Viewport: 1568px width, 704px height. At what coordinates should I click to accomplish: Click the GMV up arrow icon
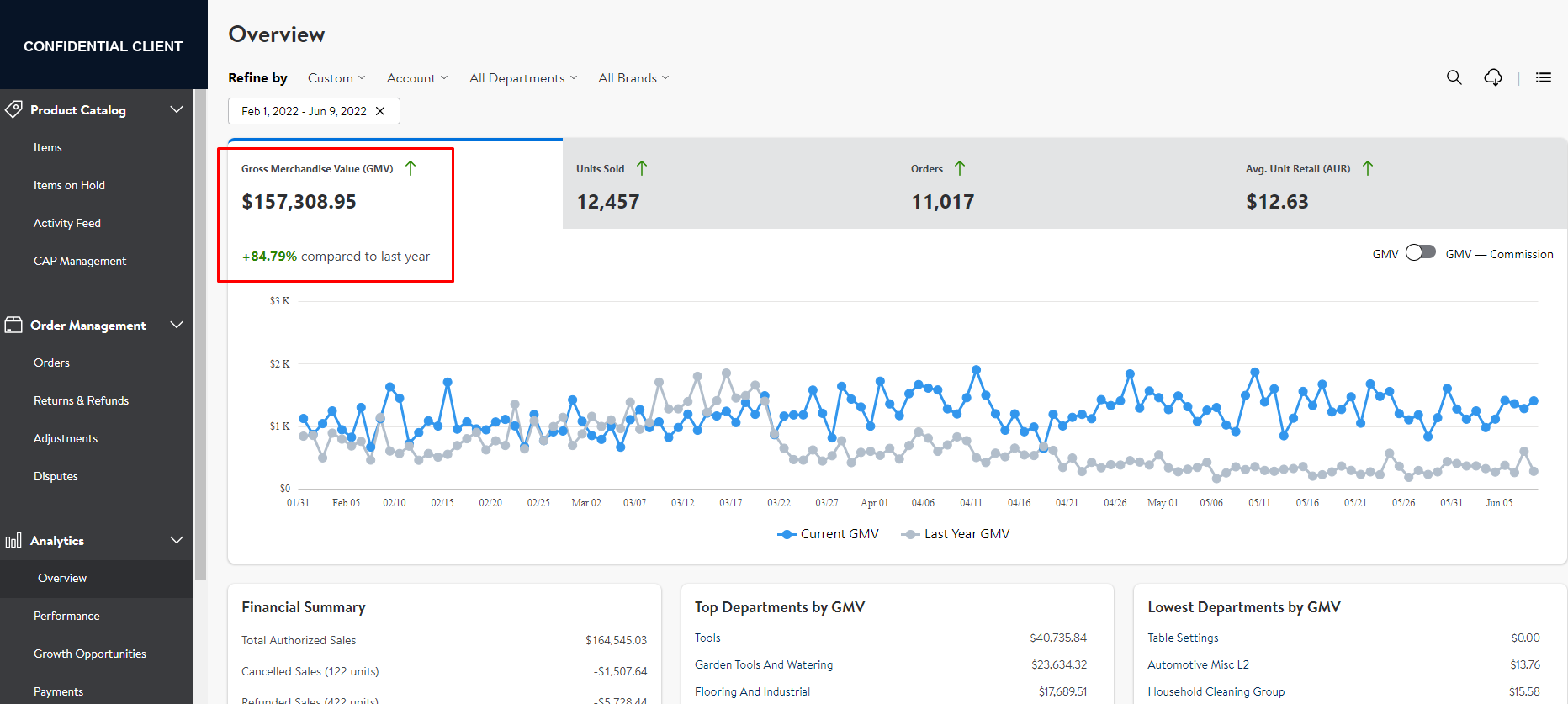click(411, 168)
